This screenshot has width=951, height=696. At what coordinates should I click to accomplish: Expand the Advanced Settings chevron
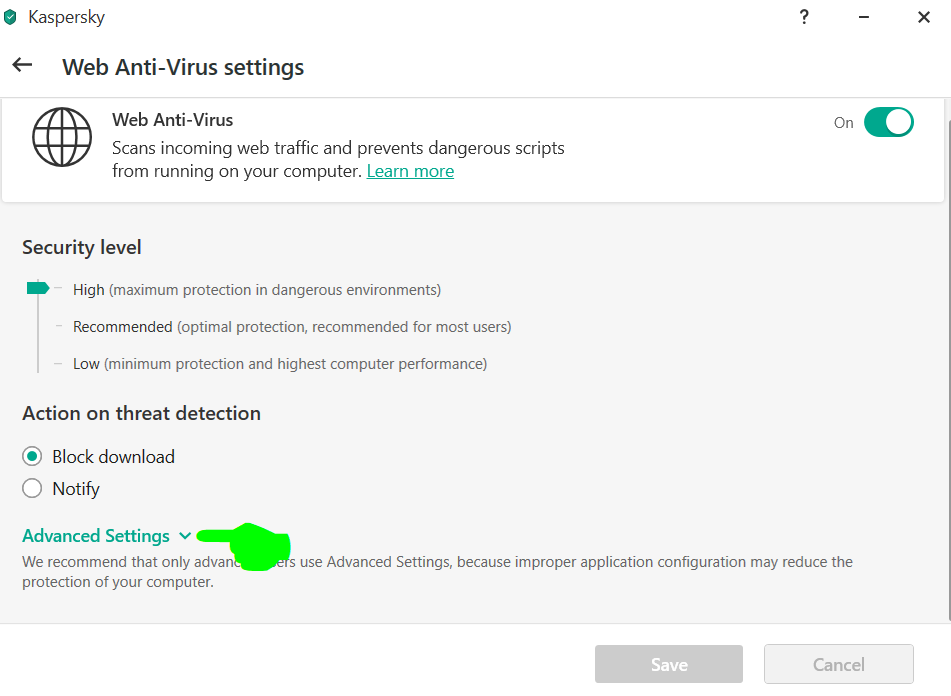[x=185, y=536]
